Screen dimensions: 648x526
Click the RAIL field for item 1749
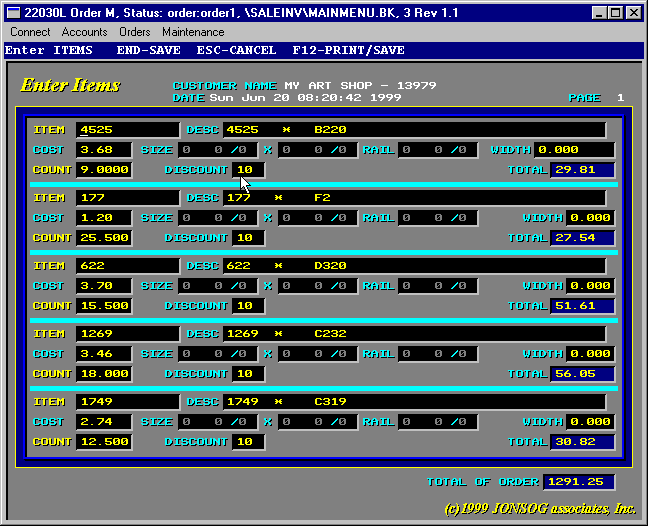(x=438, y=422)
